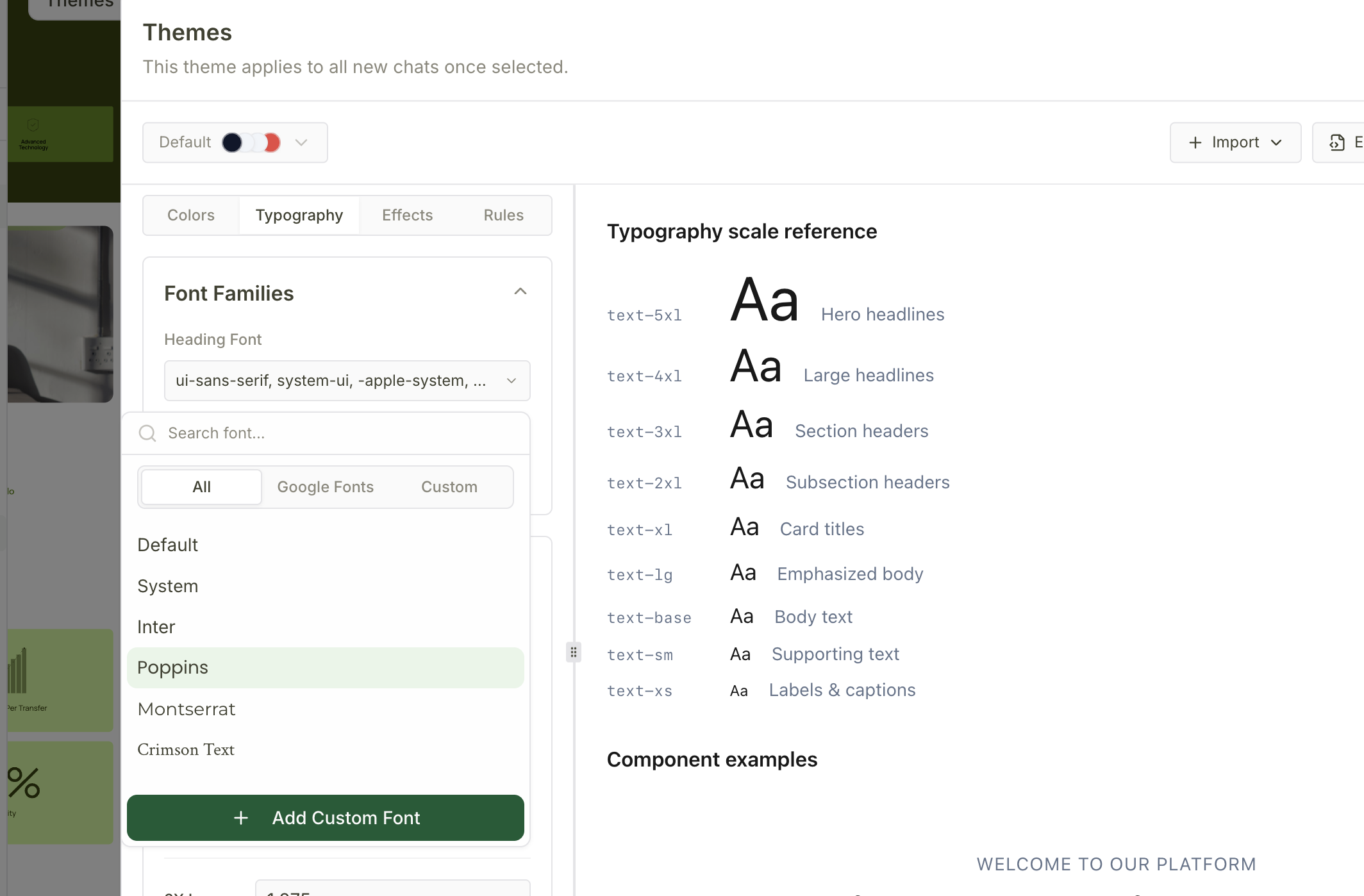Image resolution: width=1364 pixels, height=896 pixels.
Task: Click the red accent color dot
Action: tap(272, 142)
